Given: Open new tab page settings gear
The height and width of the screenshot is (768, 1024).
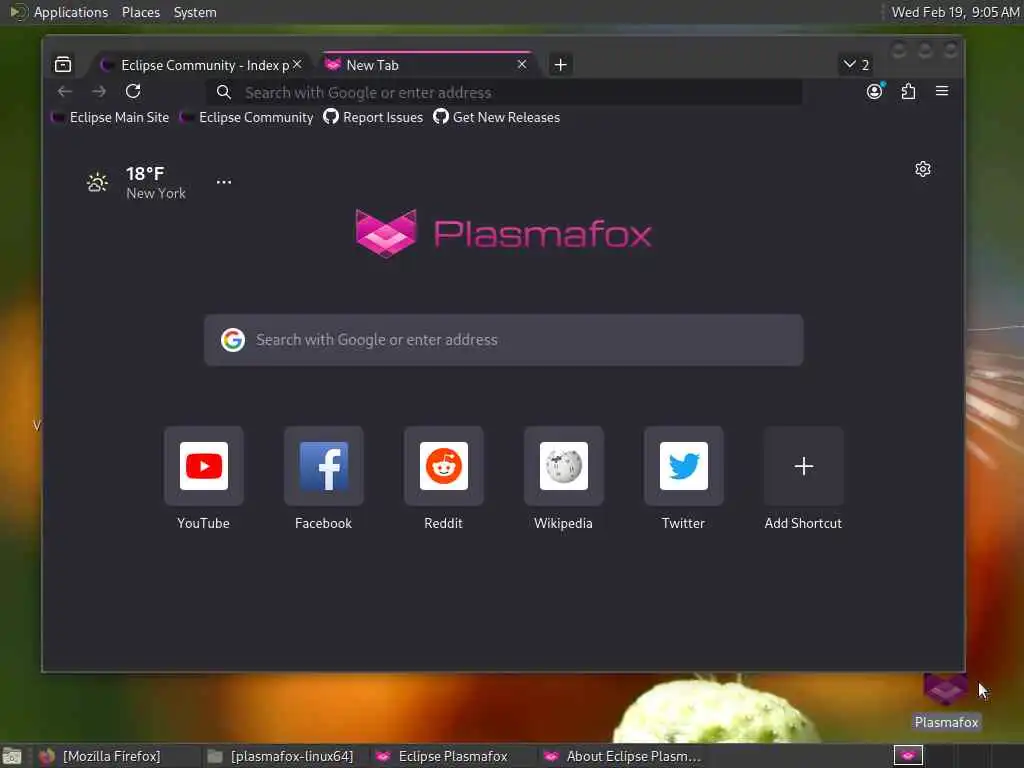Looking at the screenshot, I should click(x=923, y=169).
